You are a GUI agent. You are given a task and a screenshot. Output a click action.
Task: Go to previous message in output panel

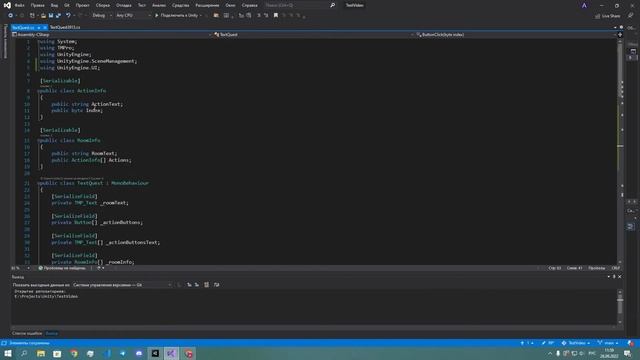189,285
